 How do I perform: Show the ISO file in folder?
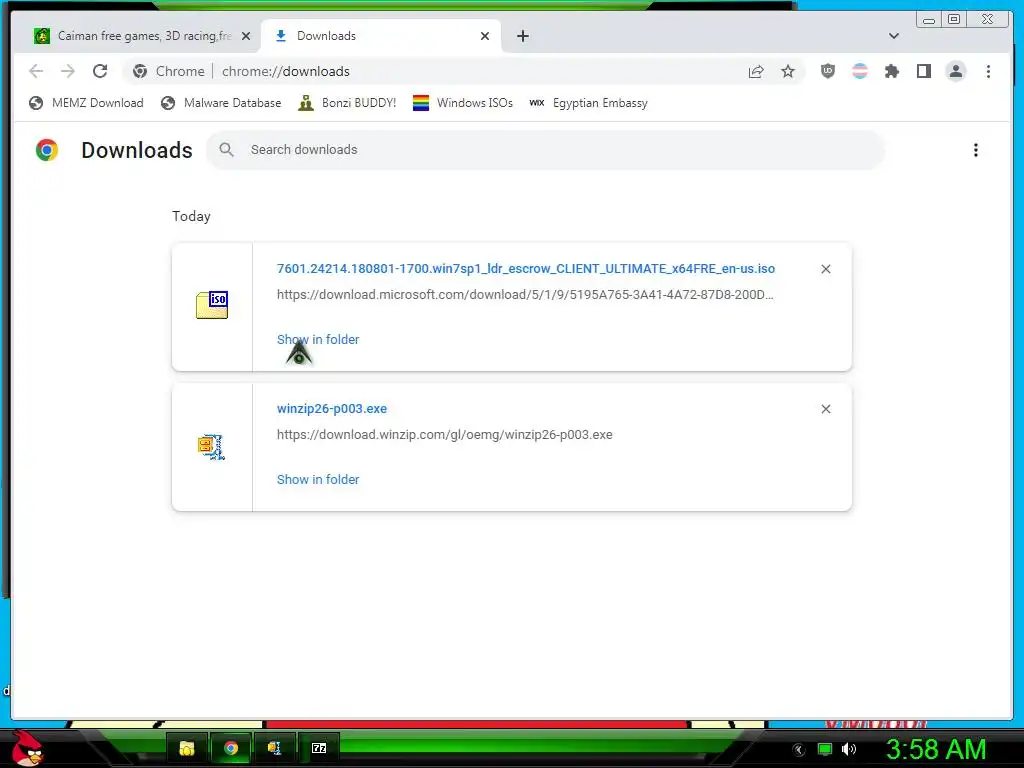pos(318,340)
